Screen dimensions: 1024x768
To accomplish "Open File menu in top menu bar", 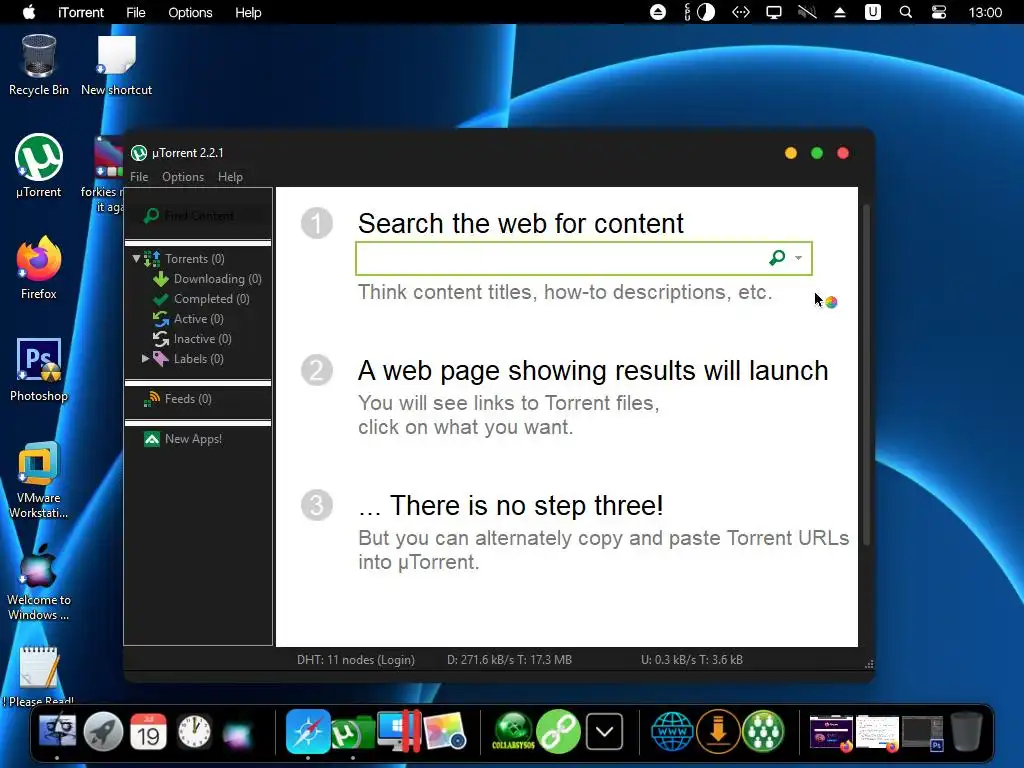I will (x=135, y=12).
